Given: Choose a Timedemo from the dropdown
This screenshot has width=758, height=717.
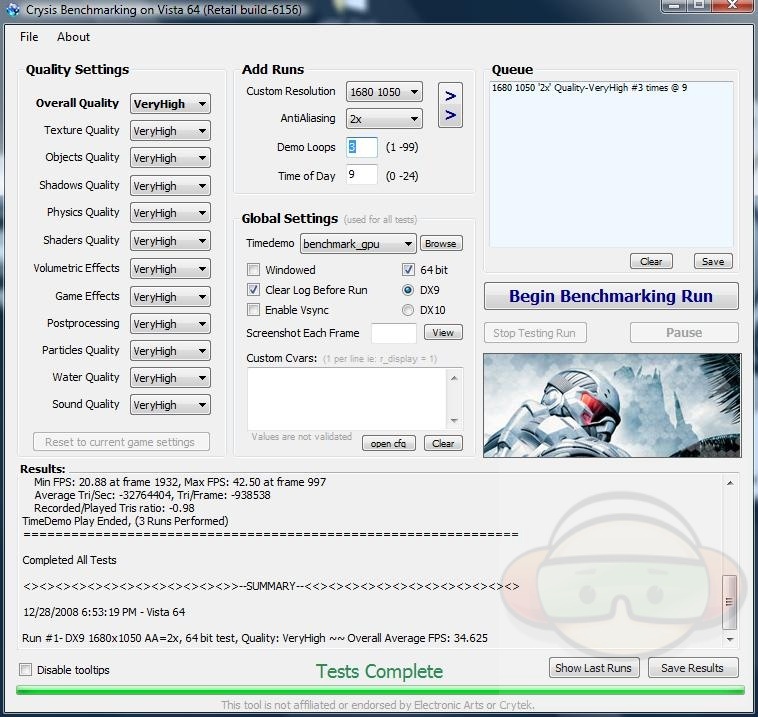Looking at the screenshot, I should 358,244.
